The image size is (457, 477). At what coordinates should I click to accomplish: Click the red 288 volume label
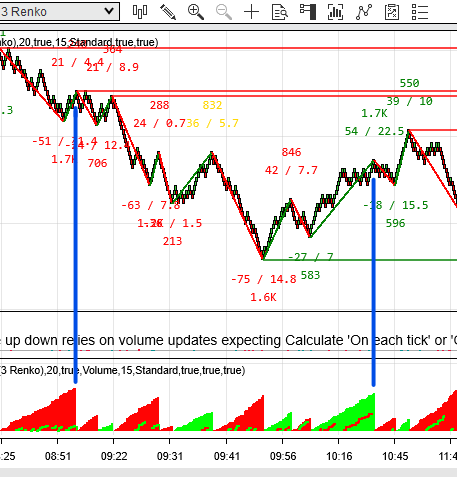160,105
